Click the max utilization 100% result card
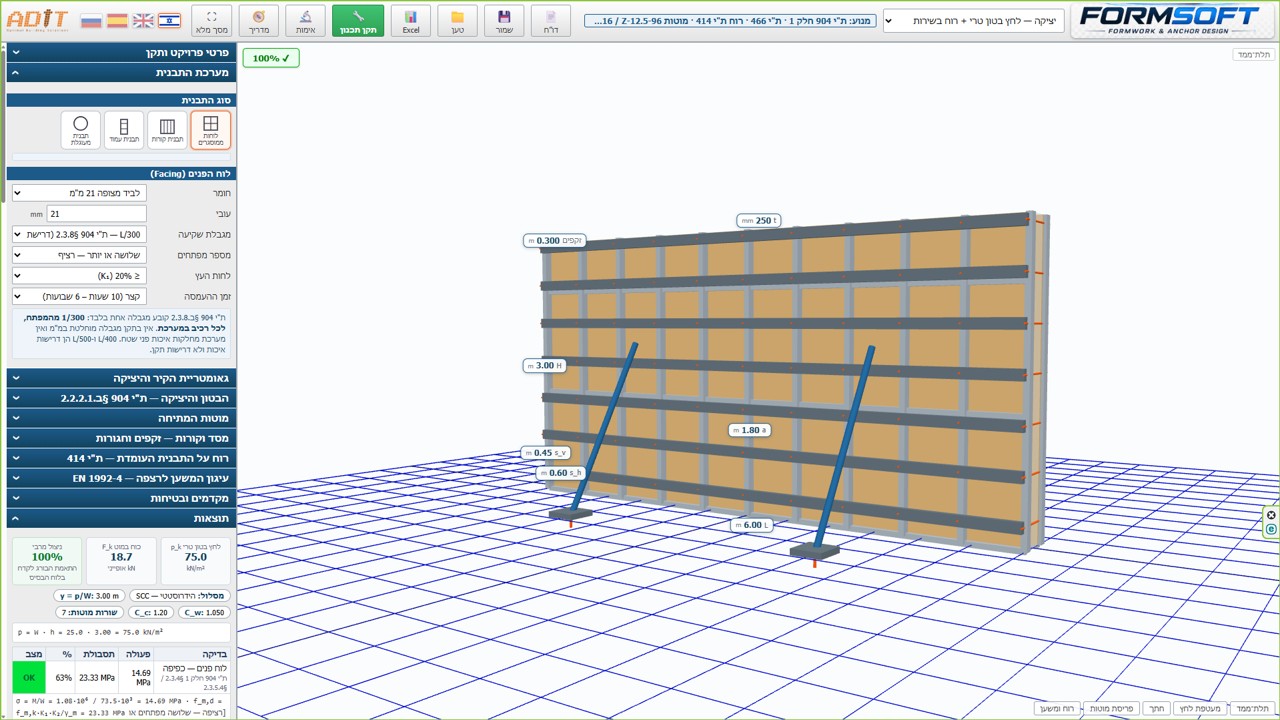Image resolution: width=1280 pixels, height=720 pixels. (x=47, y=560)
